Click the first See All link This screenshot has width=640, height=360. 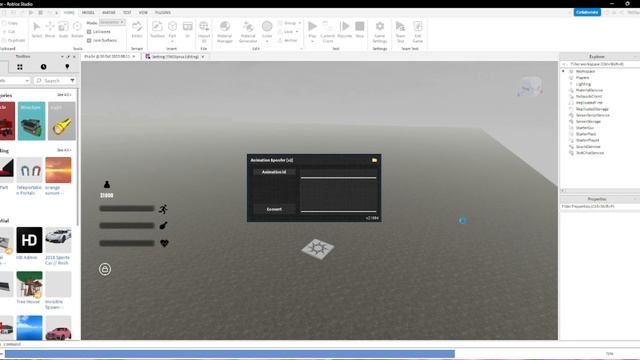pos(64,95)
